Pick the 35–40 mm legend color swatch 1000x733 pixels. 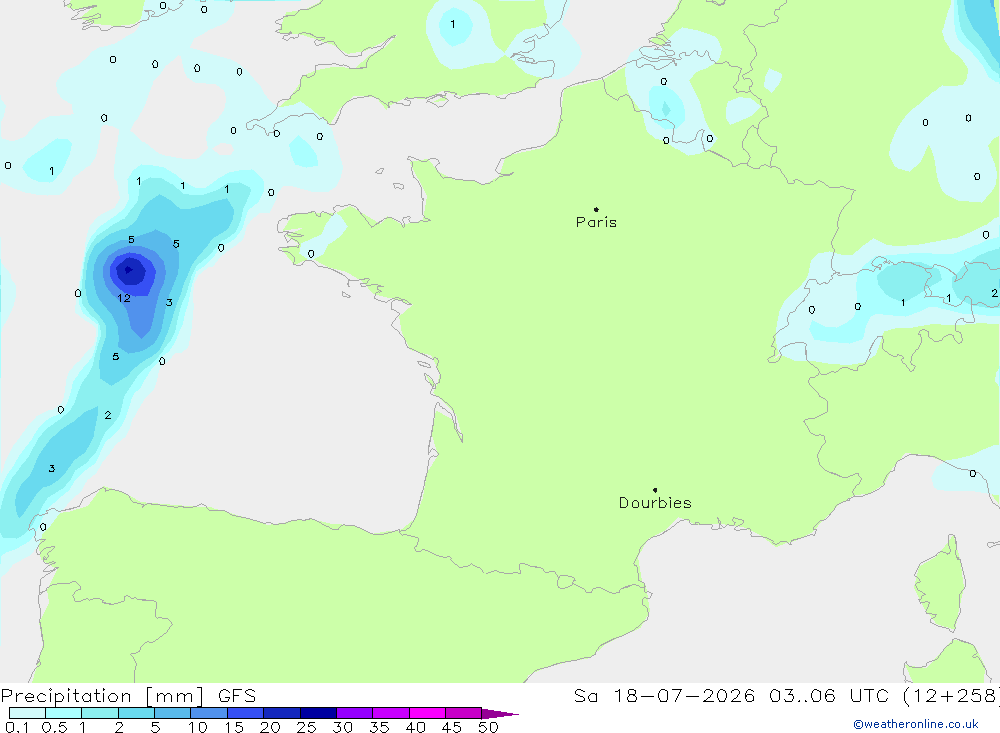click(x=391, y=713)
